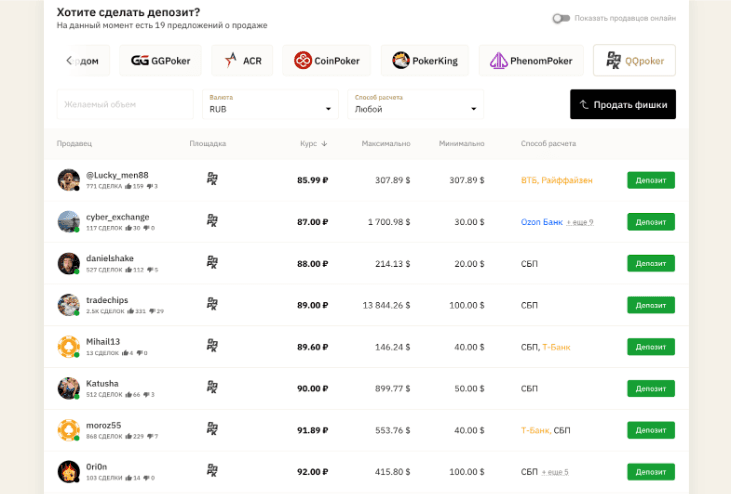
Task: Click the 89.60 ₽ rate value
Action: point(312,347)
